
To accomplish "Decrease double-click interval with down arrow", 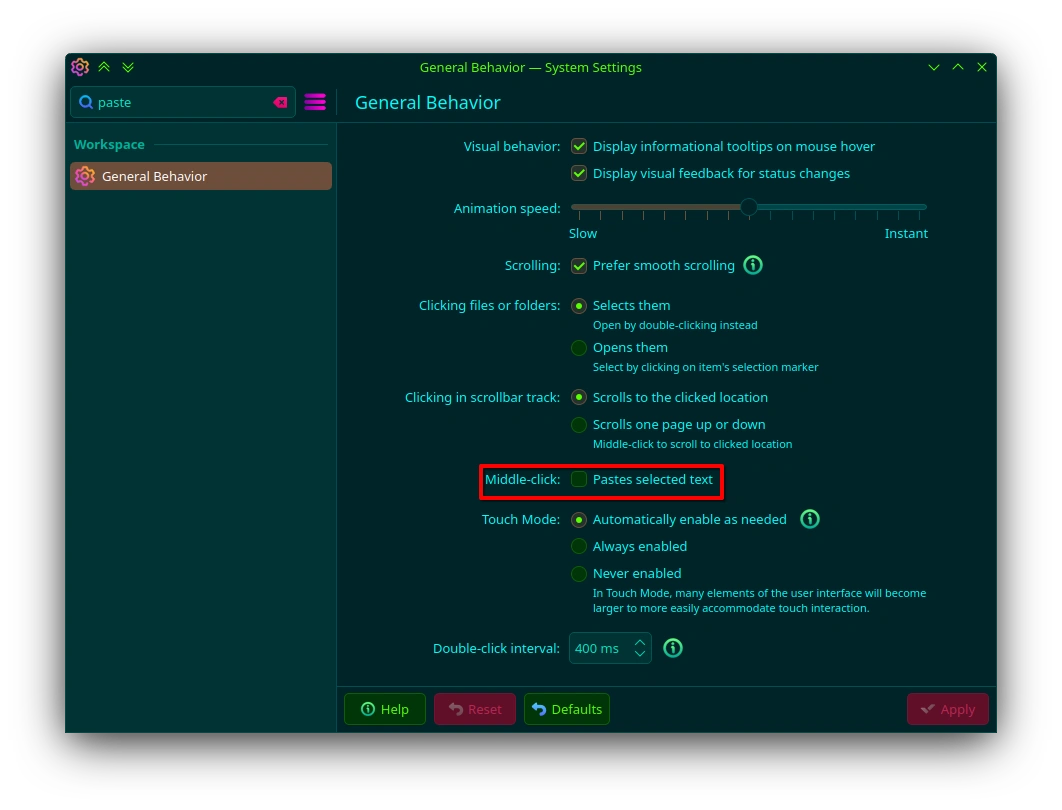I will tap(640, 654).
